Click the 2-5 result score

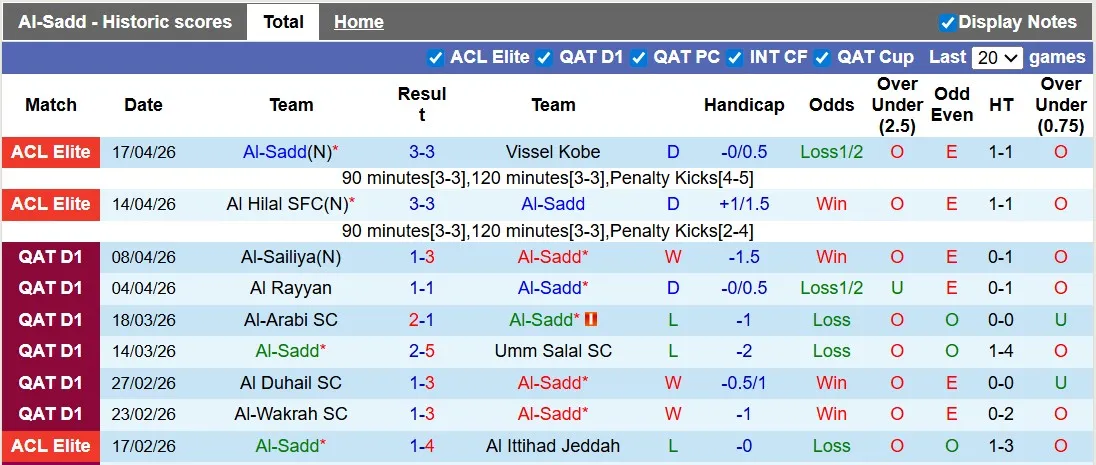point(421,351)
